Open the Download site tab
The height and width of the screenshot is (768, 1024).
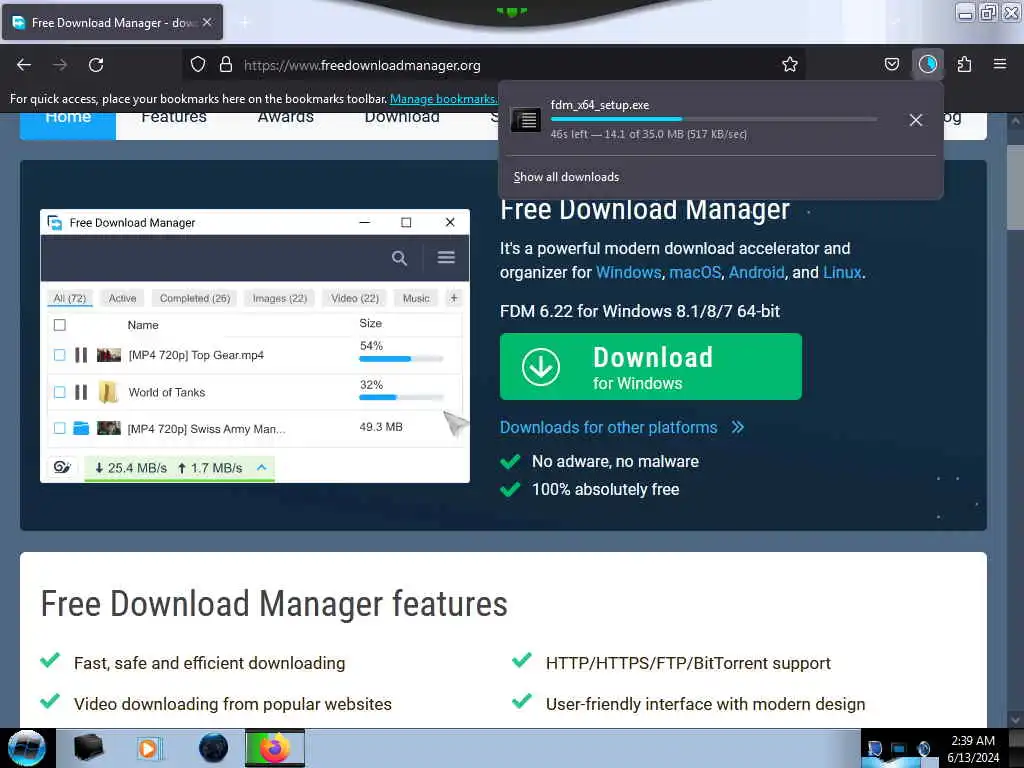click(x=402, y=118)
